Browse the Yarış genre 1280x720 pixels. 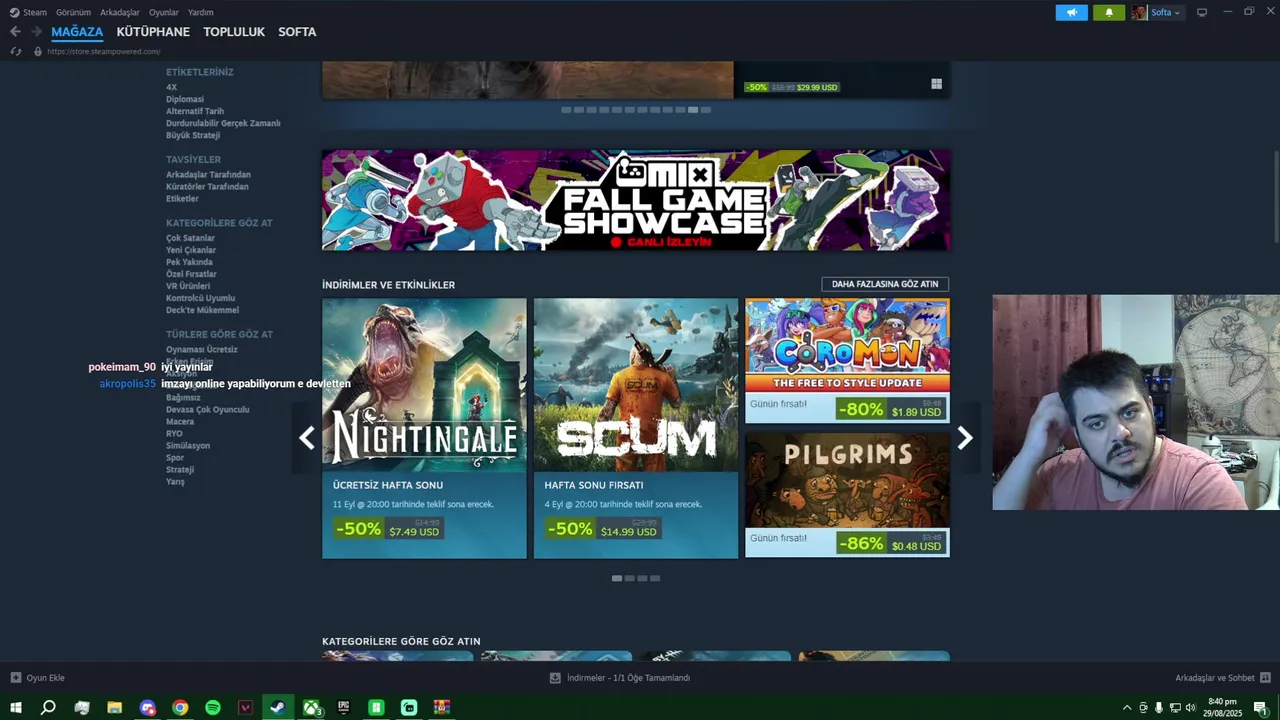175,482
